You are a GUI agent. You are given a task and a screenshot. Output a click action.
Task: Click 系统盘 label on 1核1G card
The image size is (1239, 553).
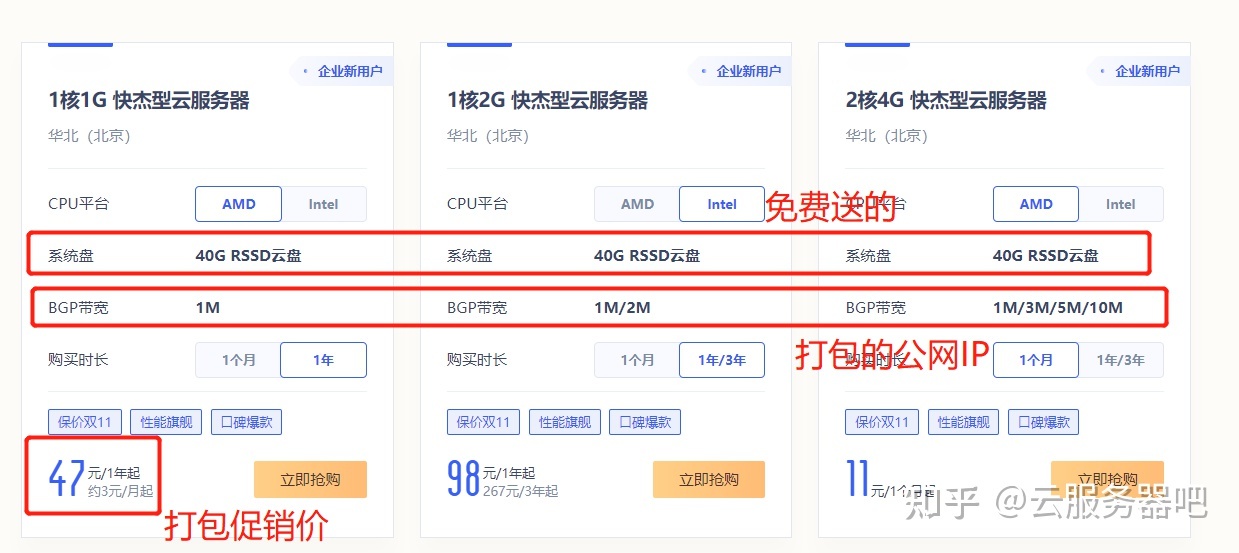click(70, 255)
